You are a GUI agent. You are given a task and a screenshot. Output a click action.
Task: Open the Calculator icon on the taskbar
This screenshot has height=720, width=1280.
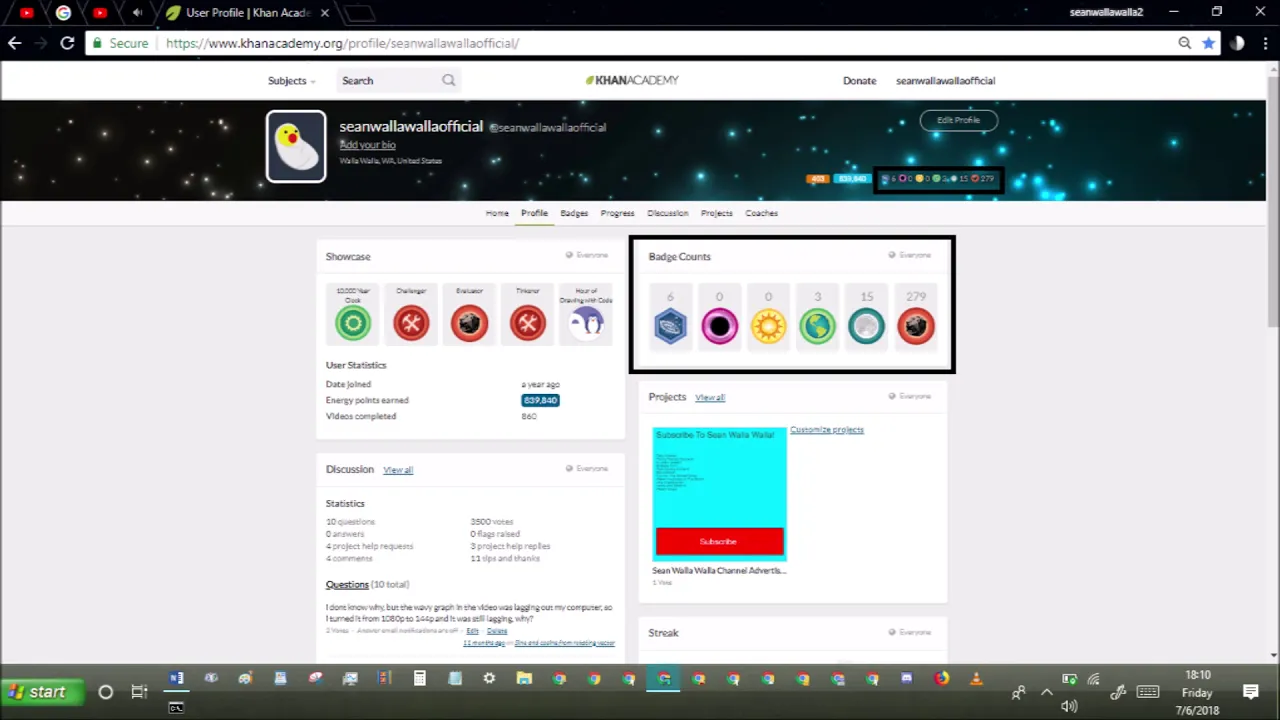(420, 679)
